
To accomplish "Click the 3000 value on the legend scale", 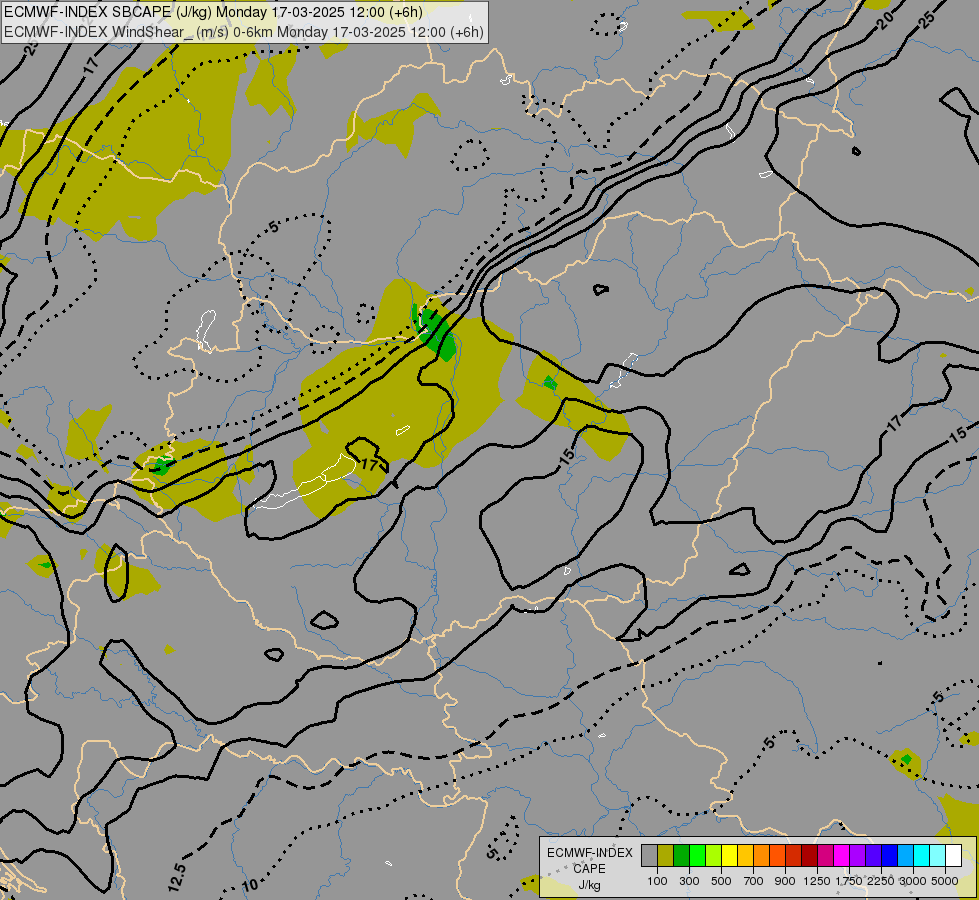I will pyautogui.click(x=913, y=881).
